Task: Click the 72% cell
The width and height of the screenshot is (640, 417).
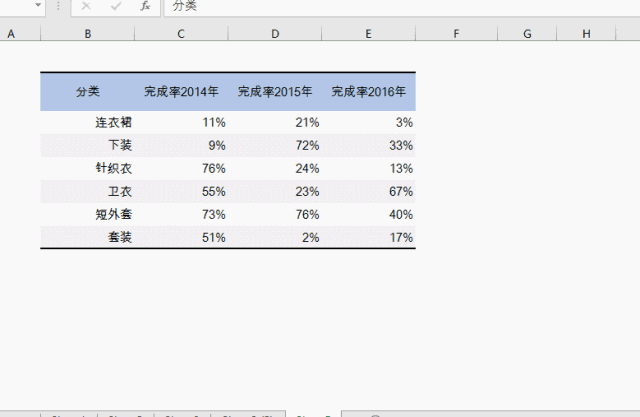Action: click(275, 145)
